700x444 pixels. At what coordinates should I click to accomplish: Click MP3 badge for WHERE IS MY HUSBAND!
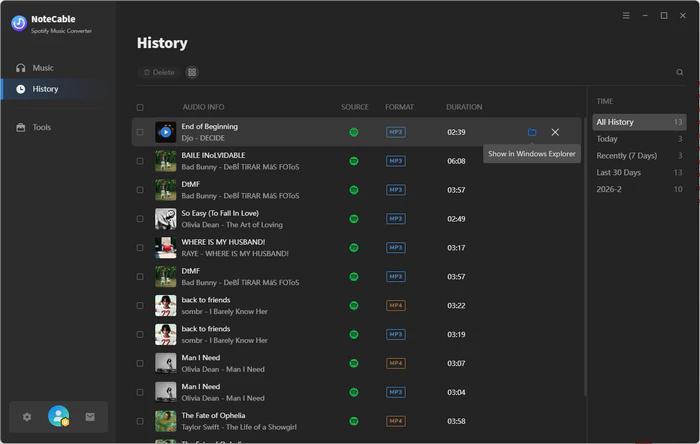point(396,248)
